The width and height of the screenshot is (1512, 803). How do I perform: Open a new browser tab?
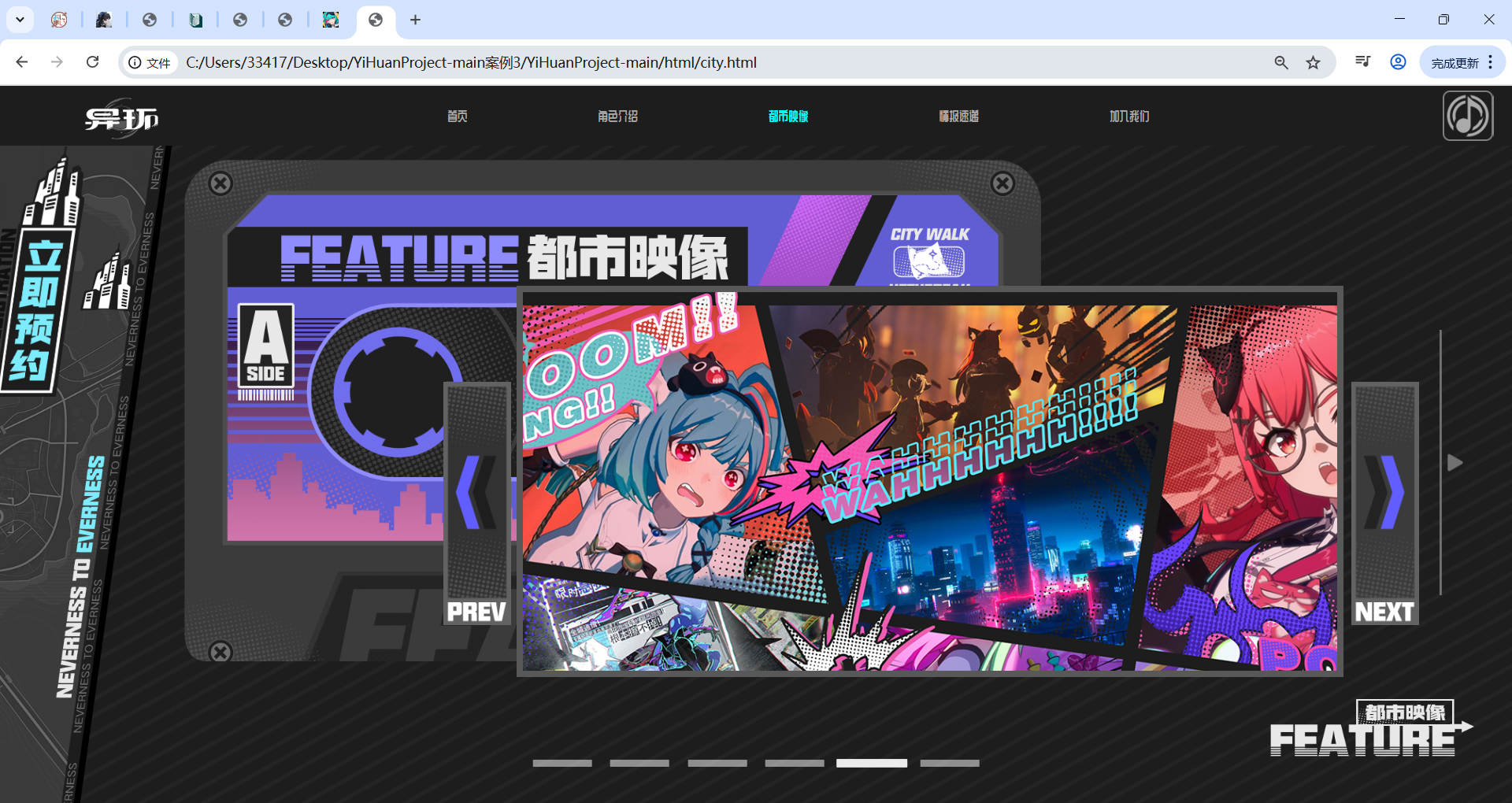tap(415, 20)
